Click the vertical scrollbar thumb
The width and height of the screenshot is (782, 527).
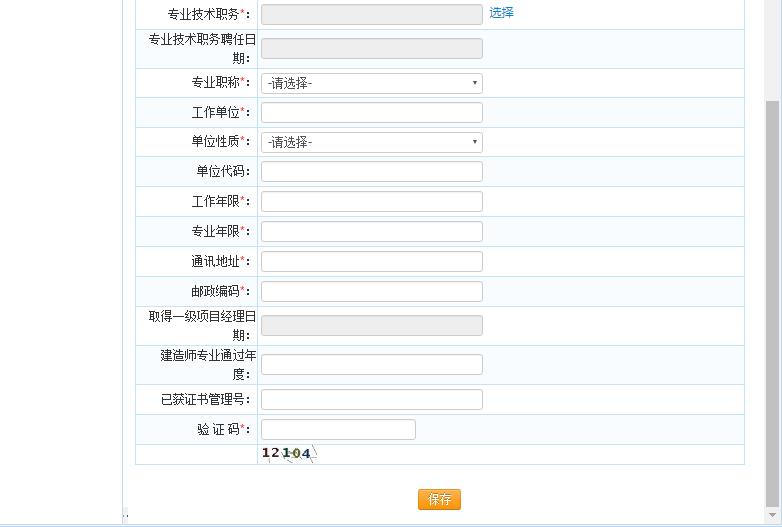click(x=773, y=300)
